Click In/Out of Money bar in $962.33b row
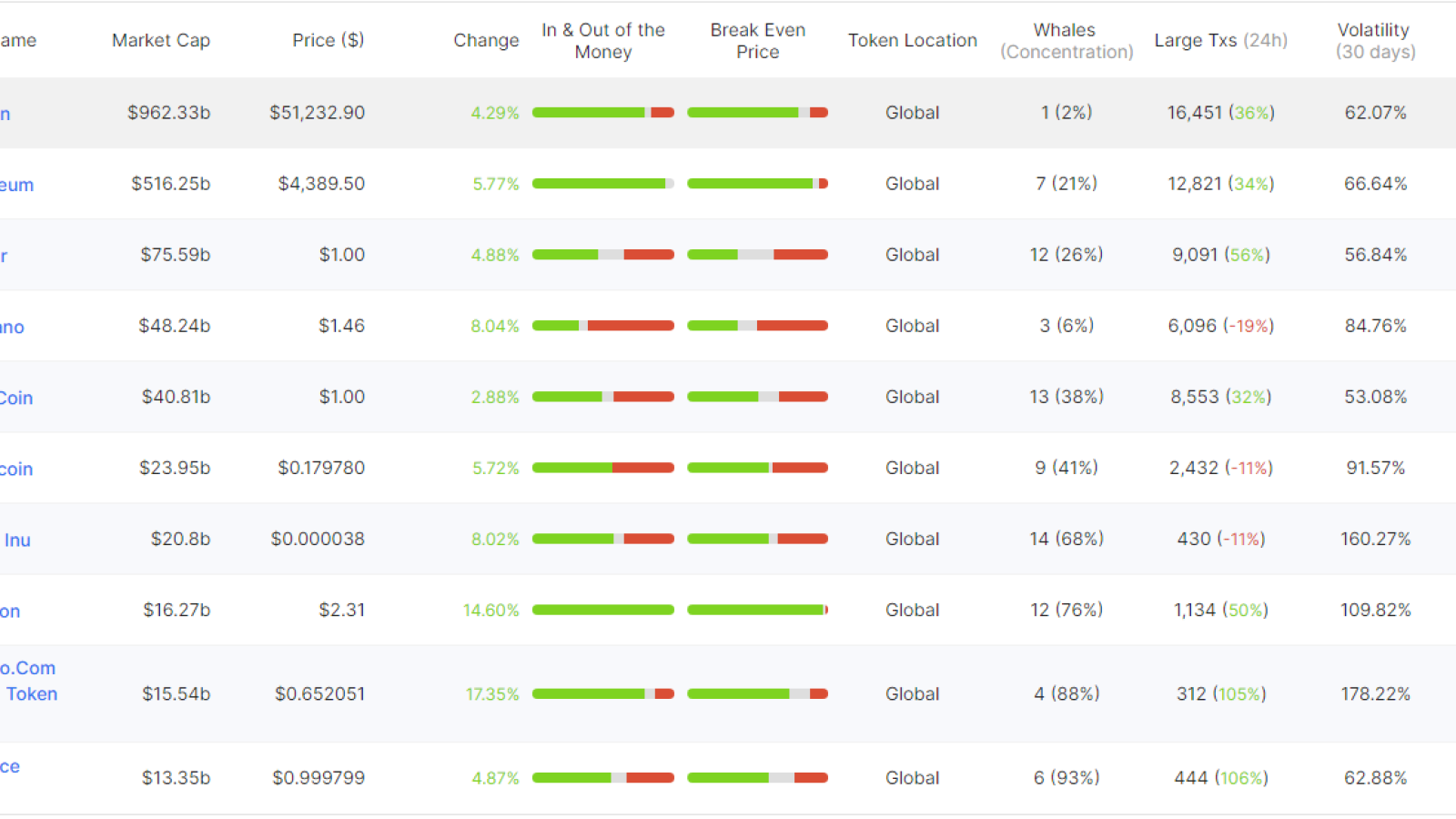 pos(603,113)
